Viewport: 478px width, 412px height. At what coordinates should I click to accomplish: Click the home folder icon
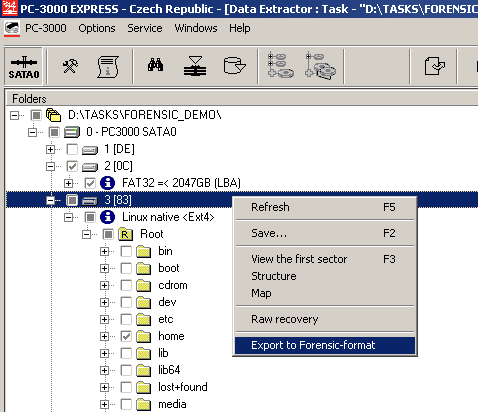[144, 337]
